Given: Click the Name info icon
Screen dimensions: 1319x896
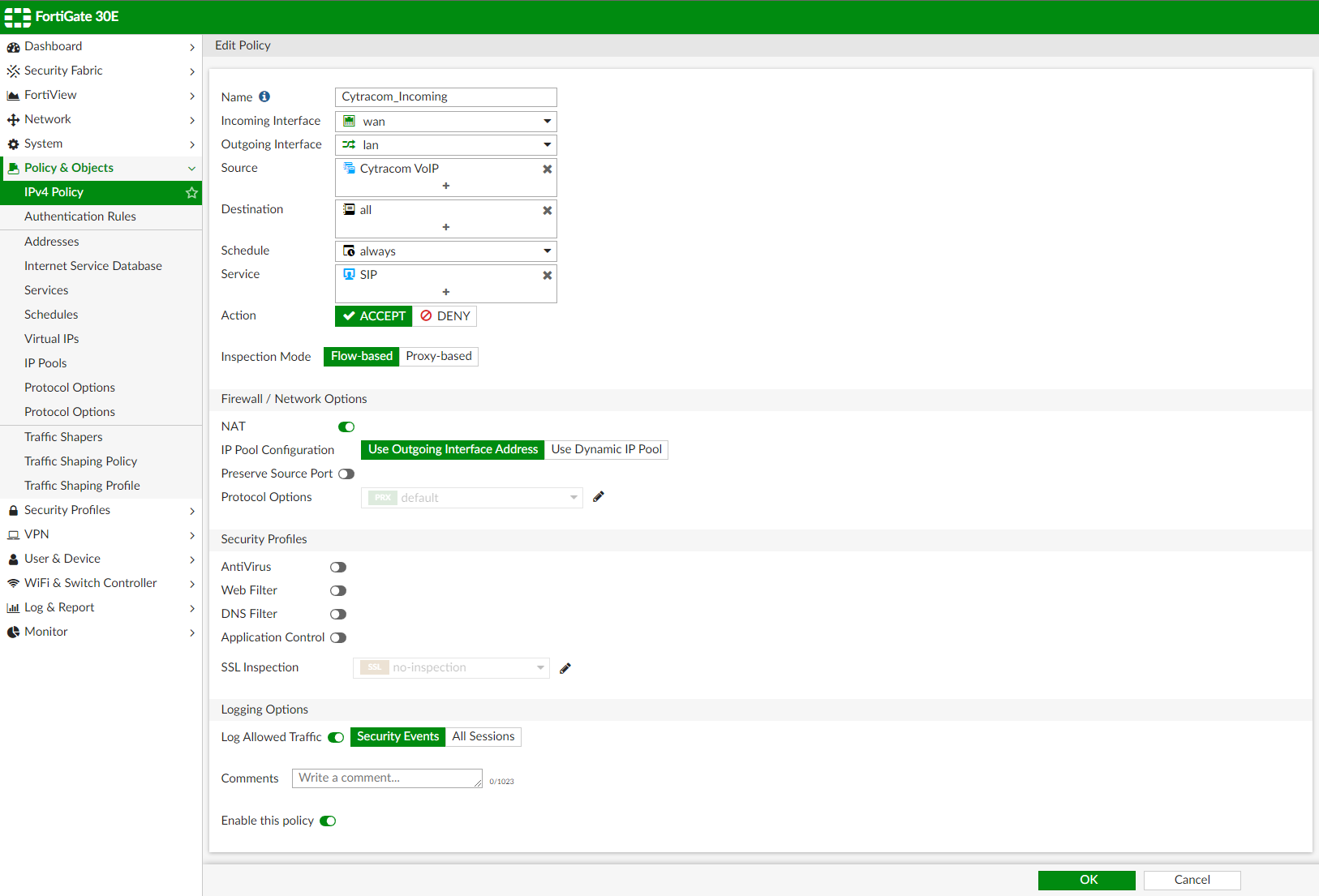Looking at the screenshot, I should point(264,96).
